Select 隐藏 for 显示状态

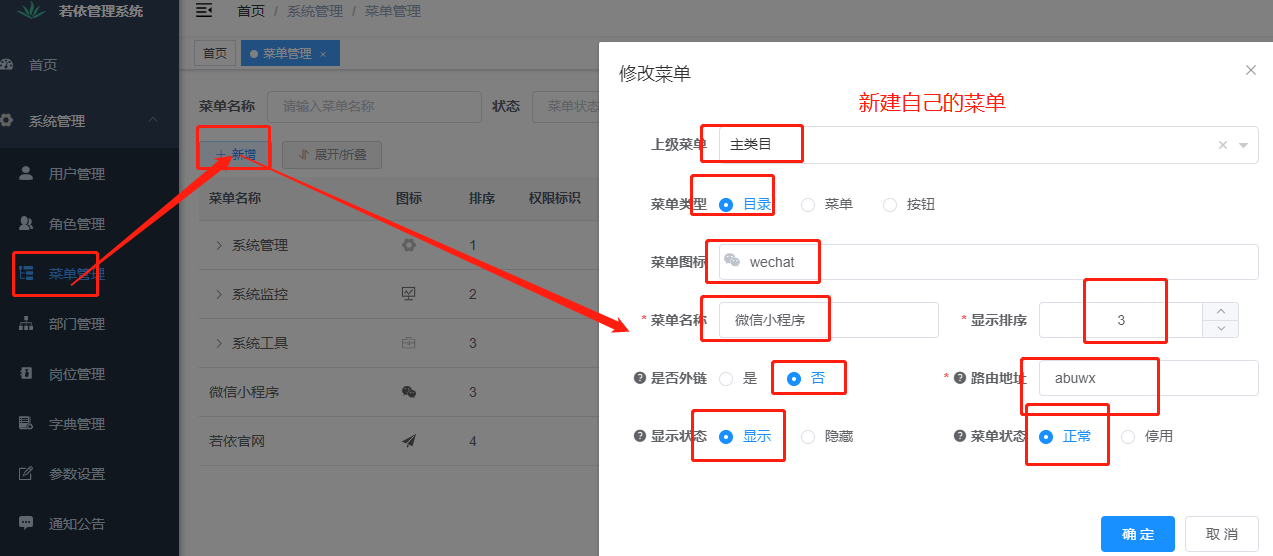pyautogui.click(x=827, y=437)
